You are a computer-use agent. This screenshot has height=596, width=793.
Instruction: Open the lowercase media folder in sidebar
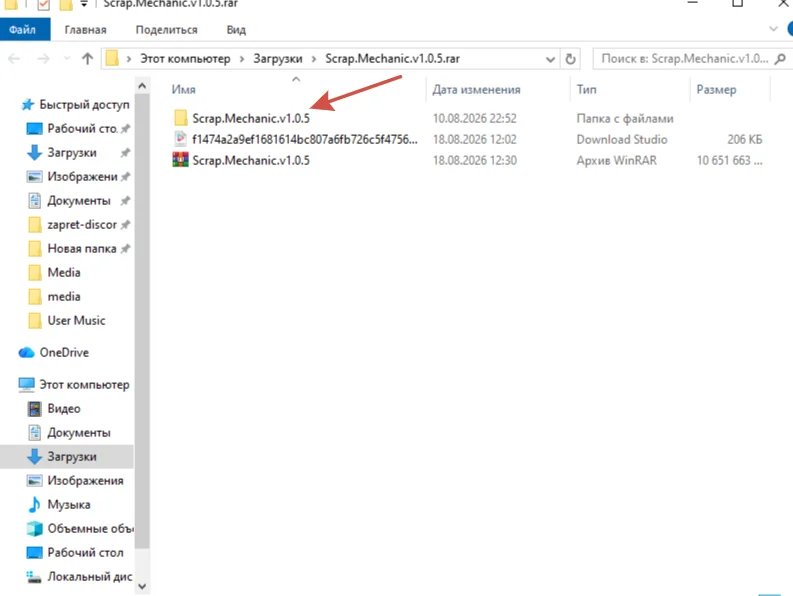point(64,296)
